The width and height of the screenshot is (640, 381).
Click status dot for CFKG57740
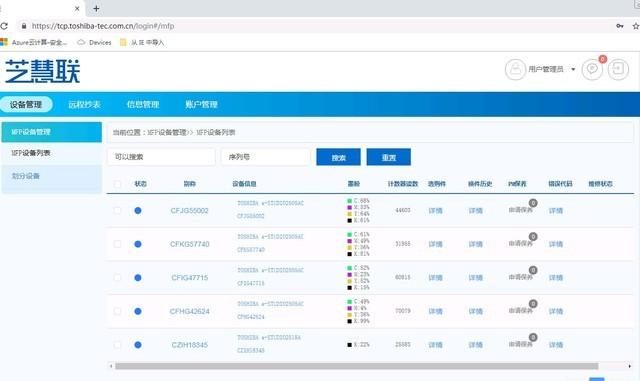(x=138, y=244)
